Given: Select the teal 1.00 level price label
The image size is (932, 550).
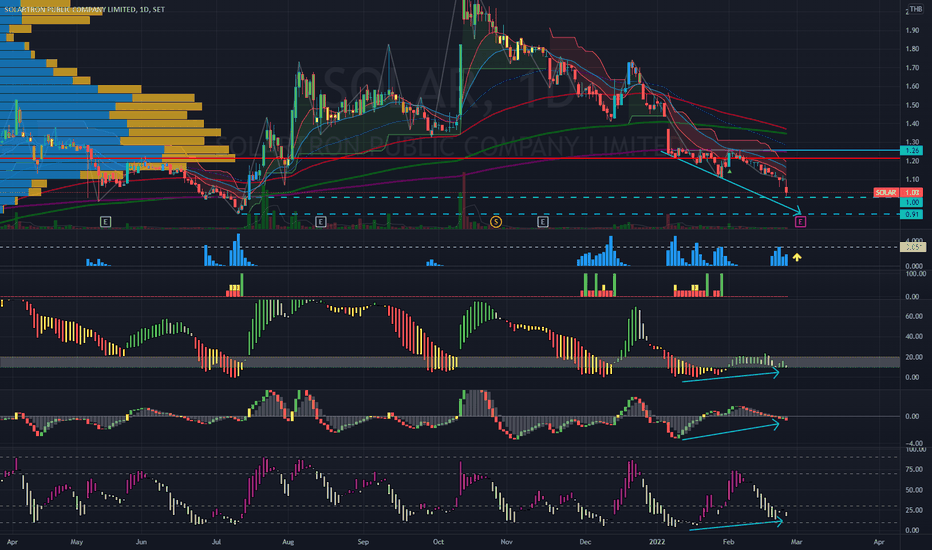Looking at the screenshot, I should (912, 203).
